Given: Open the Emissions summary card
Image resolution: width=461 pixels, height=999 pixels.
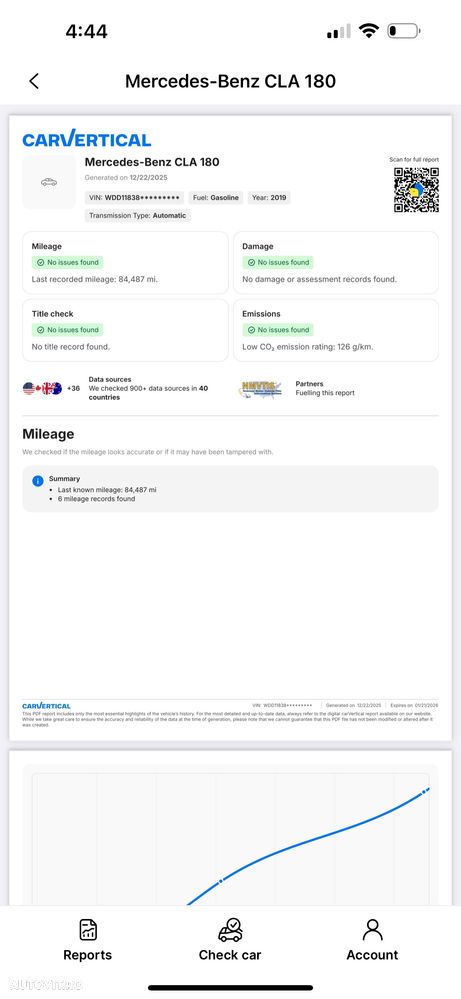Looking at the screenshot, I should pyautogui.click(x=336, y=330).
